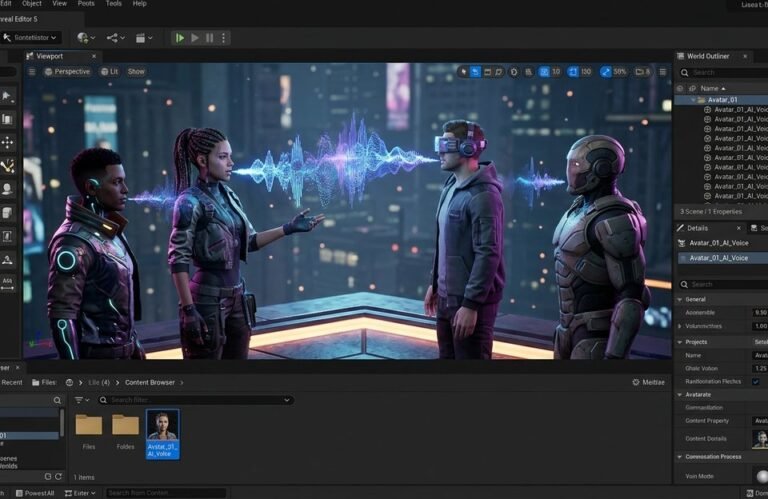Click the gray play button in toolbar
Screen dimensions: 768x499
point(195,38)
